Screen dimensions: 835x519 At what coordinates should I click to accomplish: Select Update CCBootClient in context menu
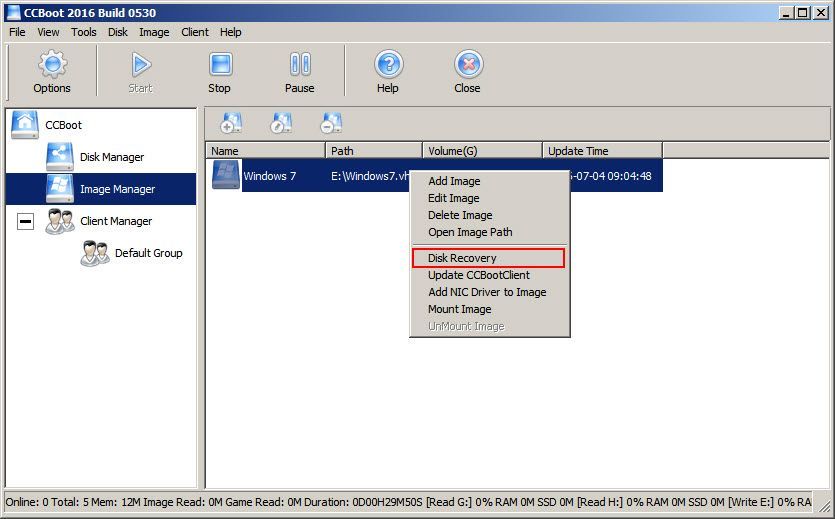click(x=489, y=275)
